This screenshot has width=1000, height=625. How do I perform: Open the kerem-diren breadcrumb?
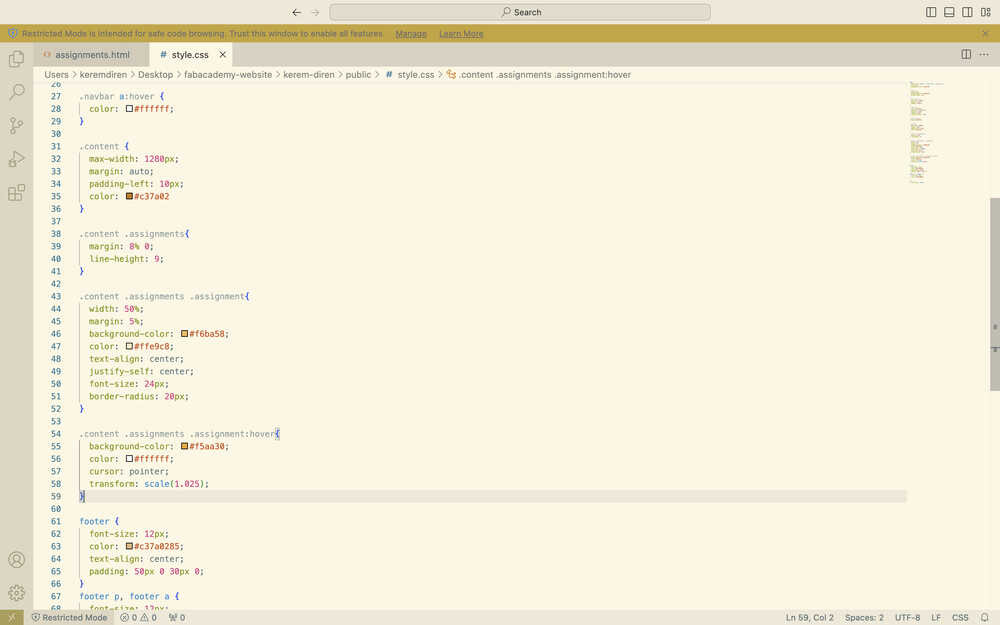click(309, 75)
